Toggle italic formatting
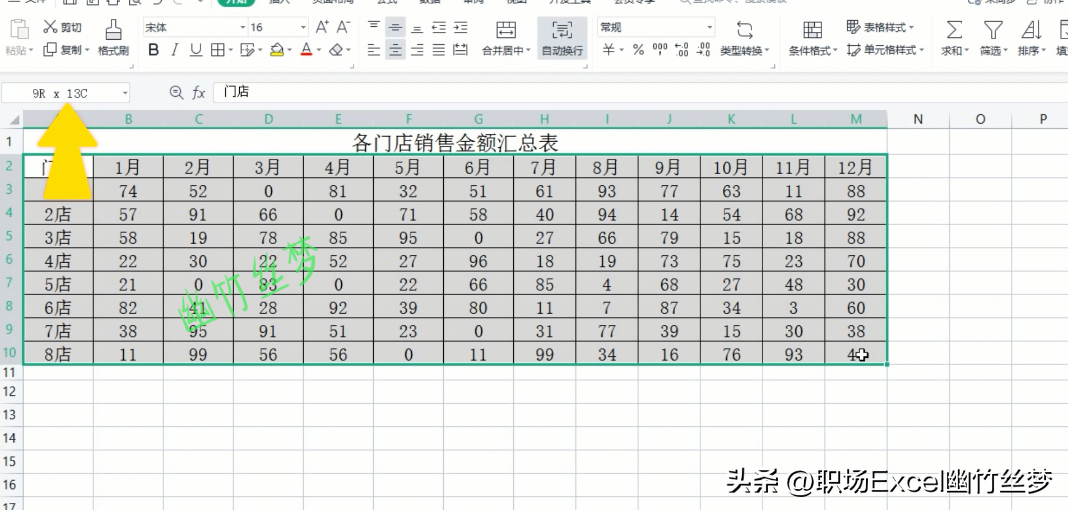1068x510 pixels. tap(174, 50)
